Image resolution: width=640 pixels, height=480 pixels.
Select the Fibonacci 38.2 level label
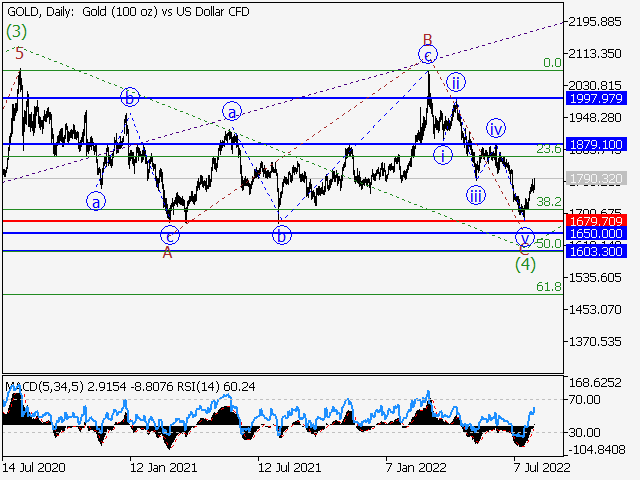[549, 202]
